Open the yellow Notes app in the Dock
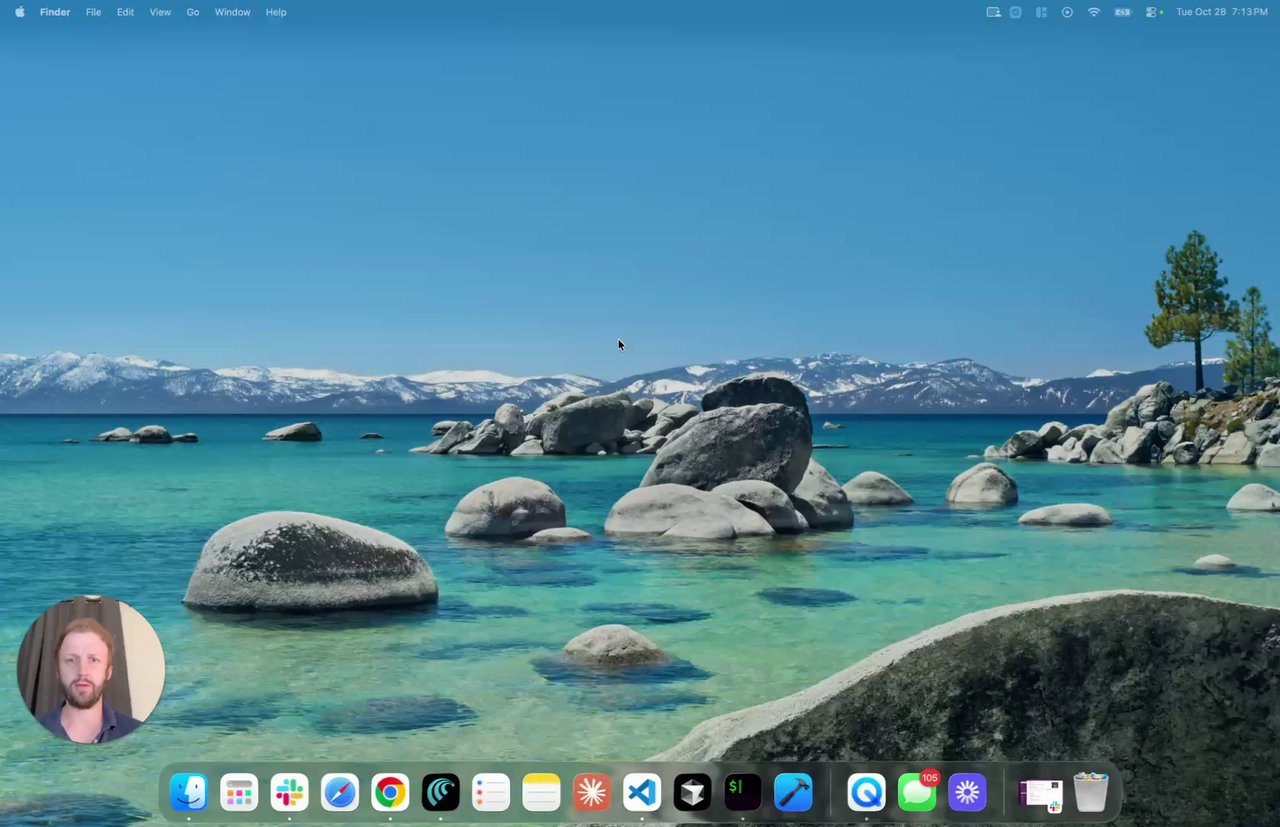Screen dimensions: 1280x827 [x=541, y=793]
